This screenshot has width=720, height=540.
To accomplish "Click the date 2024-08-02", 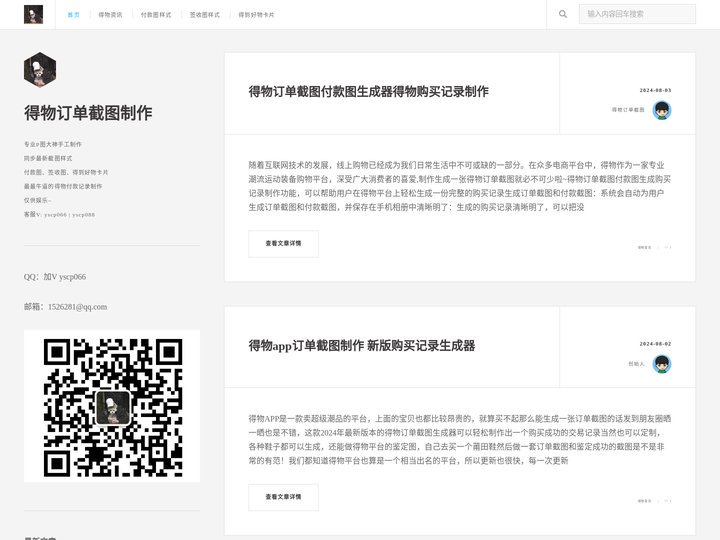I will [655, 343].
